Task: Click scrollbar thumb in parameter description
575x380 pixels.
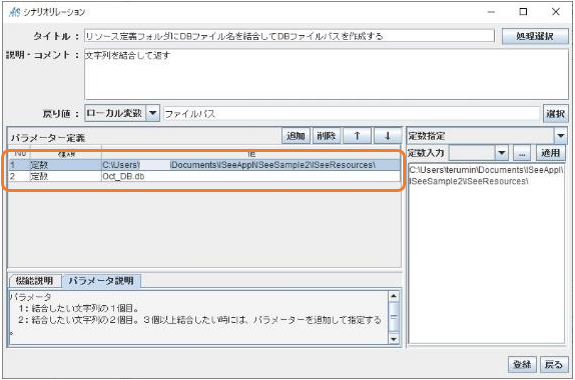Action: pyautogui.click(x=393, y=318)
